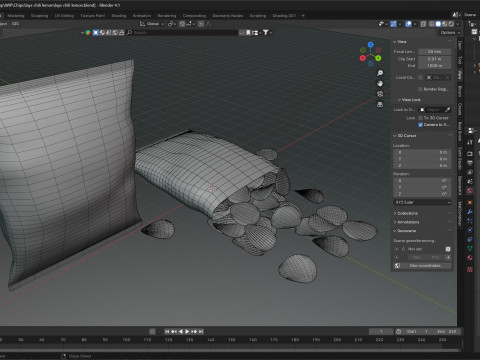Click the Clip Start value field
The width and height of the screenshot is (480, 360).
click(435, 59)
